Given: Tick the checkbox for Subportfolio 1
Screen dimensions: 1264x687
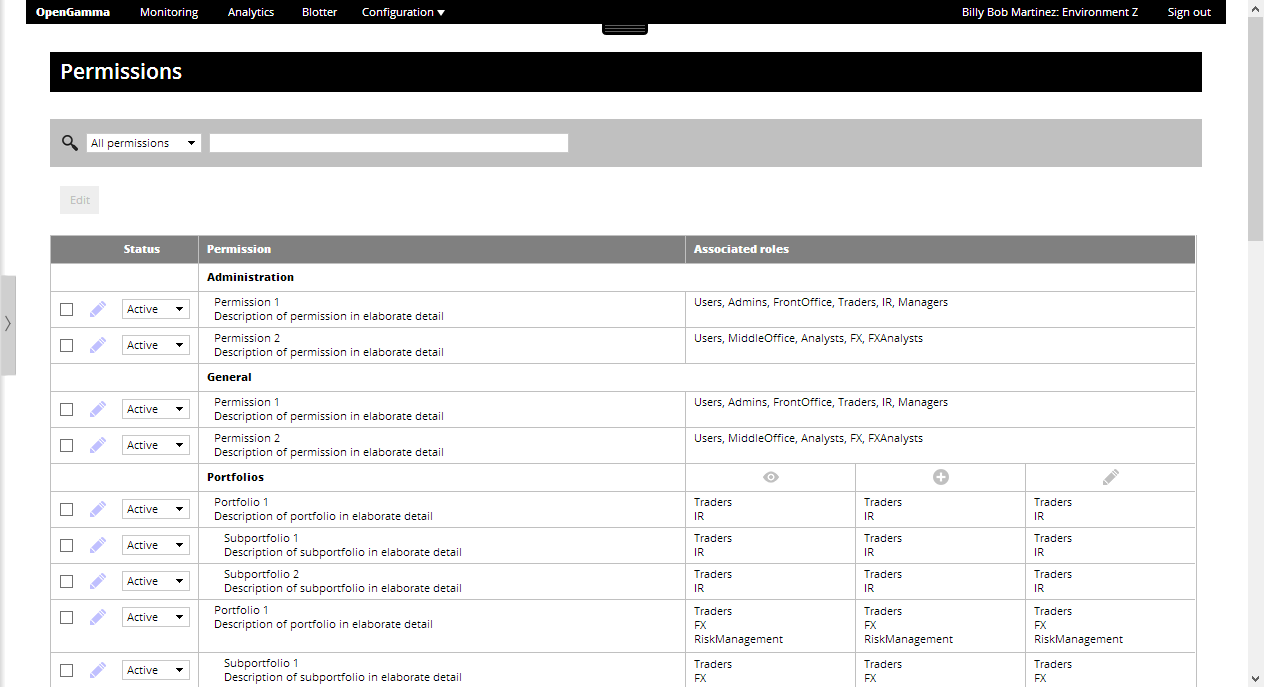Looking at the screenshot, I should (66, 545).
